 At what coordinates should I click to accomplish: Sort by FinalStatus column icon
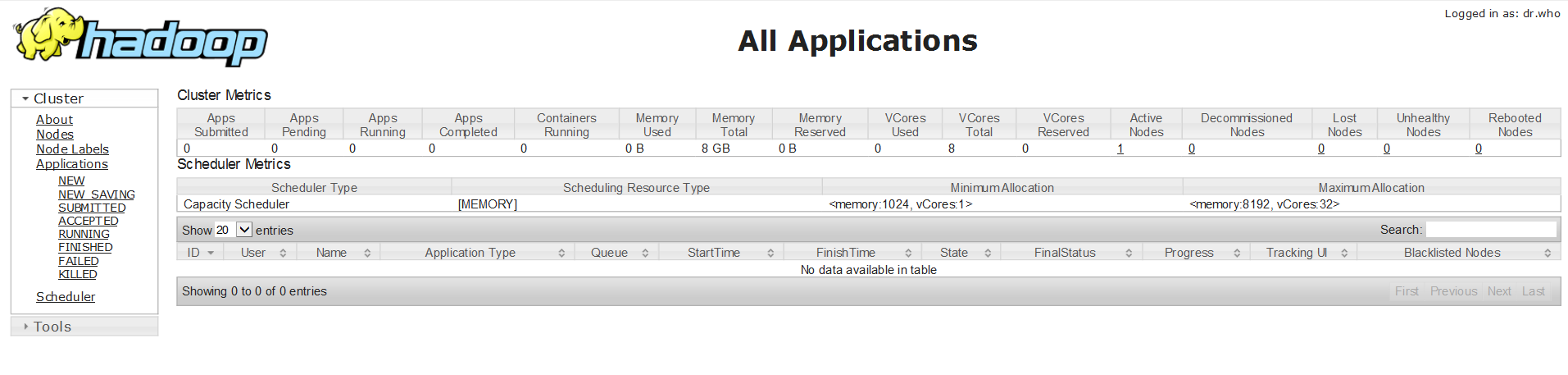(x=1129, y=253)
